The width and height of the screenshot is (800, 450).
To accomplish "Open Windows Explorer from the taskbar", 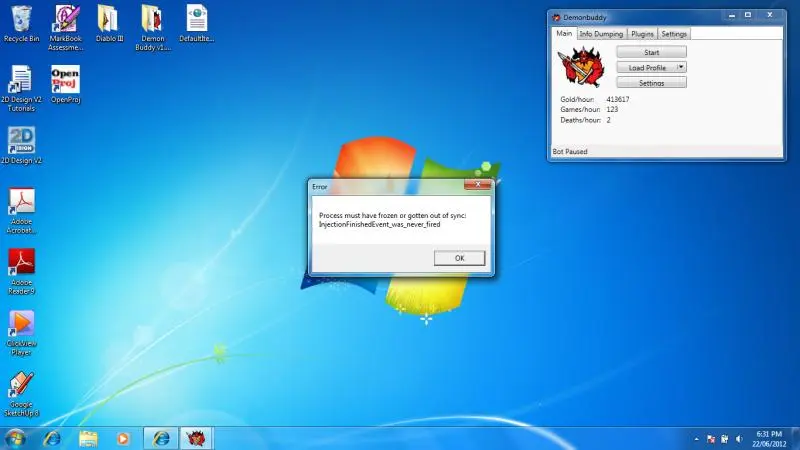I will click(x=88, y=438).
